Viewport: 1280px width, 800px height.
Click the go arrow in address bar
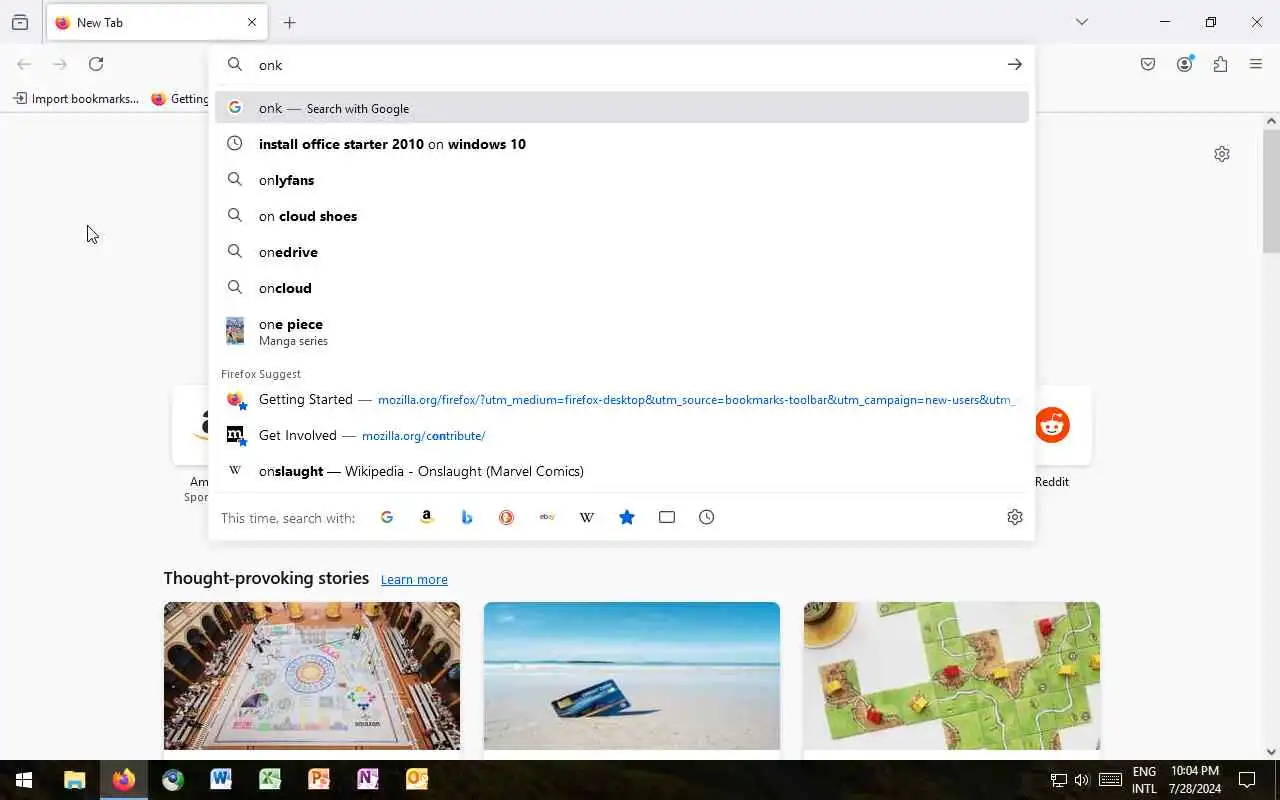[1015, 64]
